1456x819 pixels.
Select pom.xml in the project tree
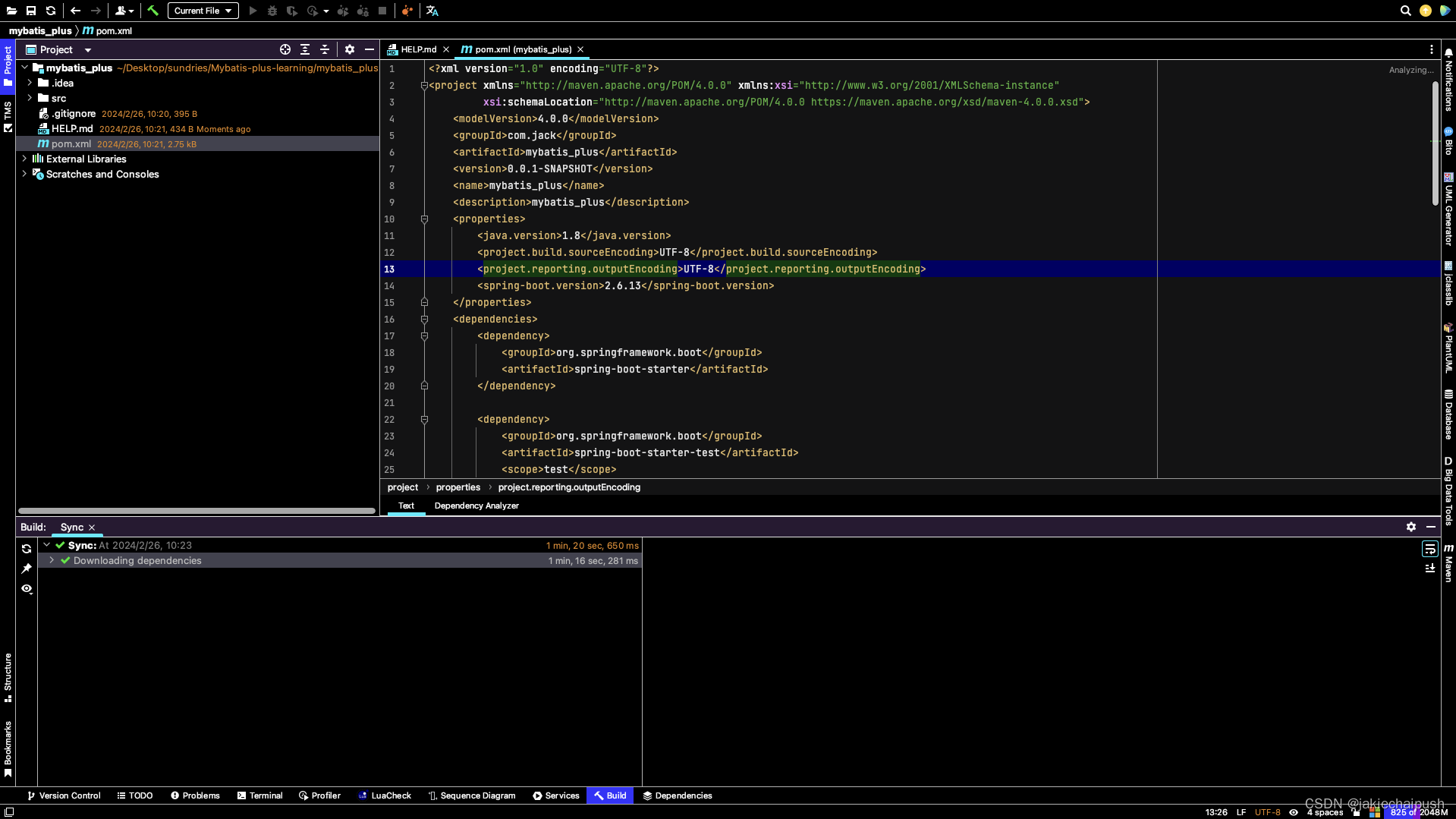(x=197, y=143)
